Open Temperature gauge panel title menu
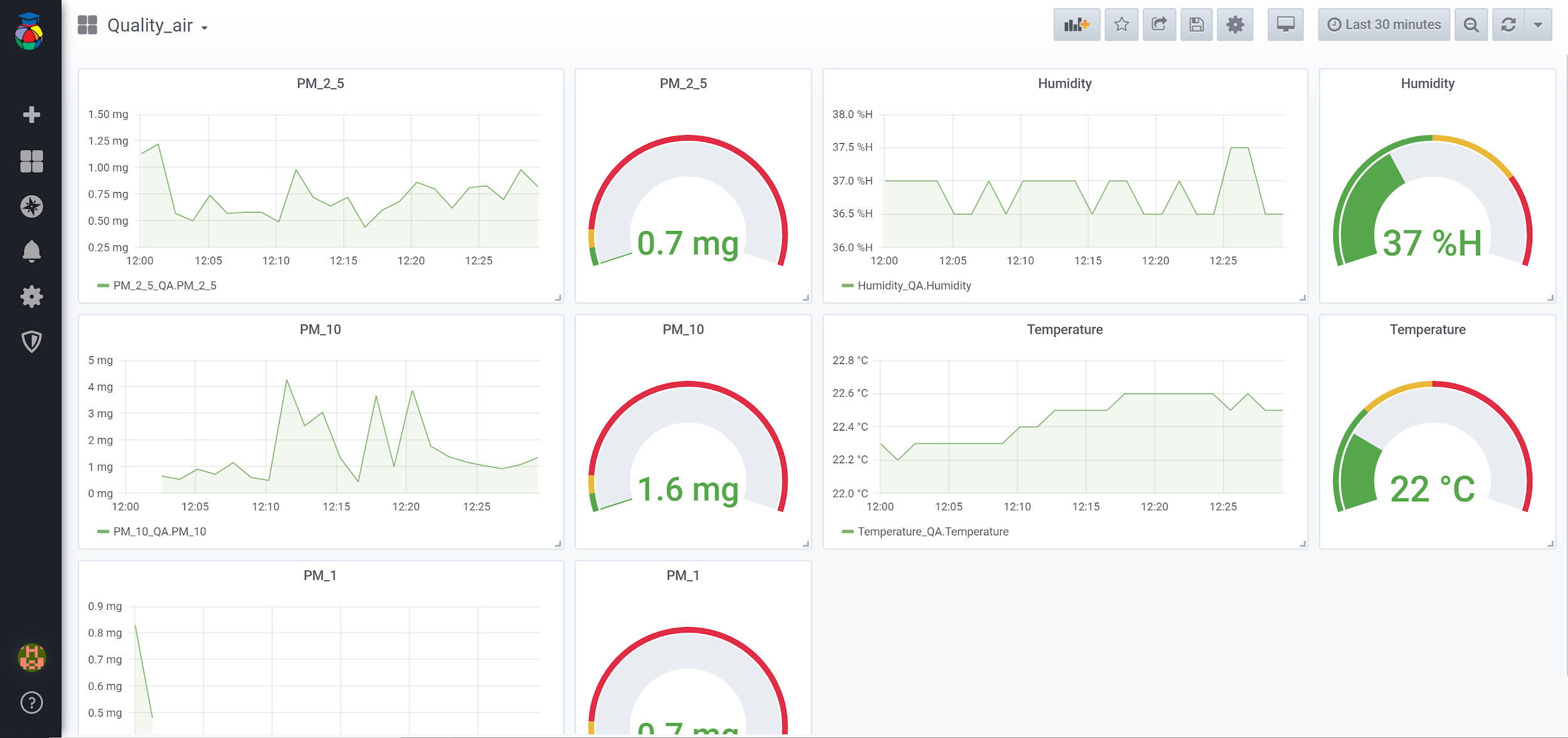 coord(1428,329)
